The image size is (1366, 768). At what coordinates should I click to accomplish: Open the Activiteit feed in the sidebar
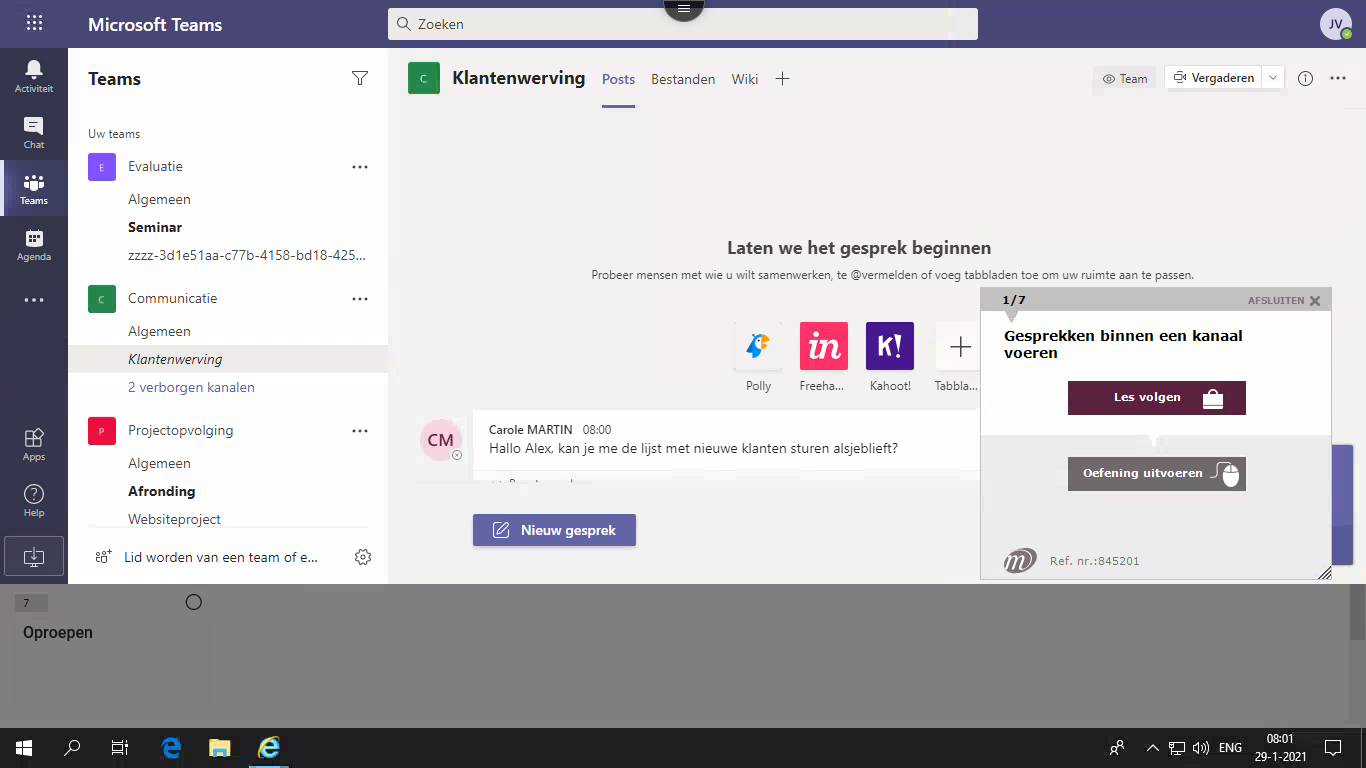tap(33, 72)
